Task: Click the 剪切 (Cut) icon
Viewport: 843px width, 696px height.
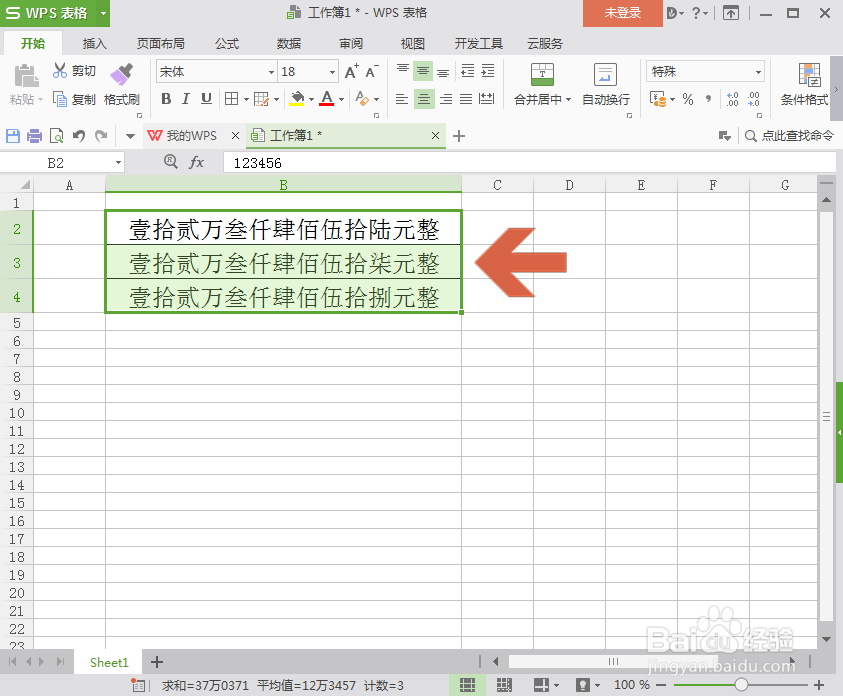Action: pos(74,70)
